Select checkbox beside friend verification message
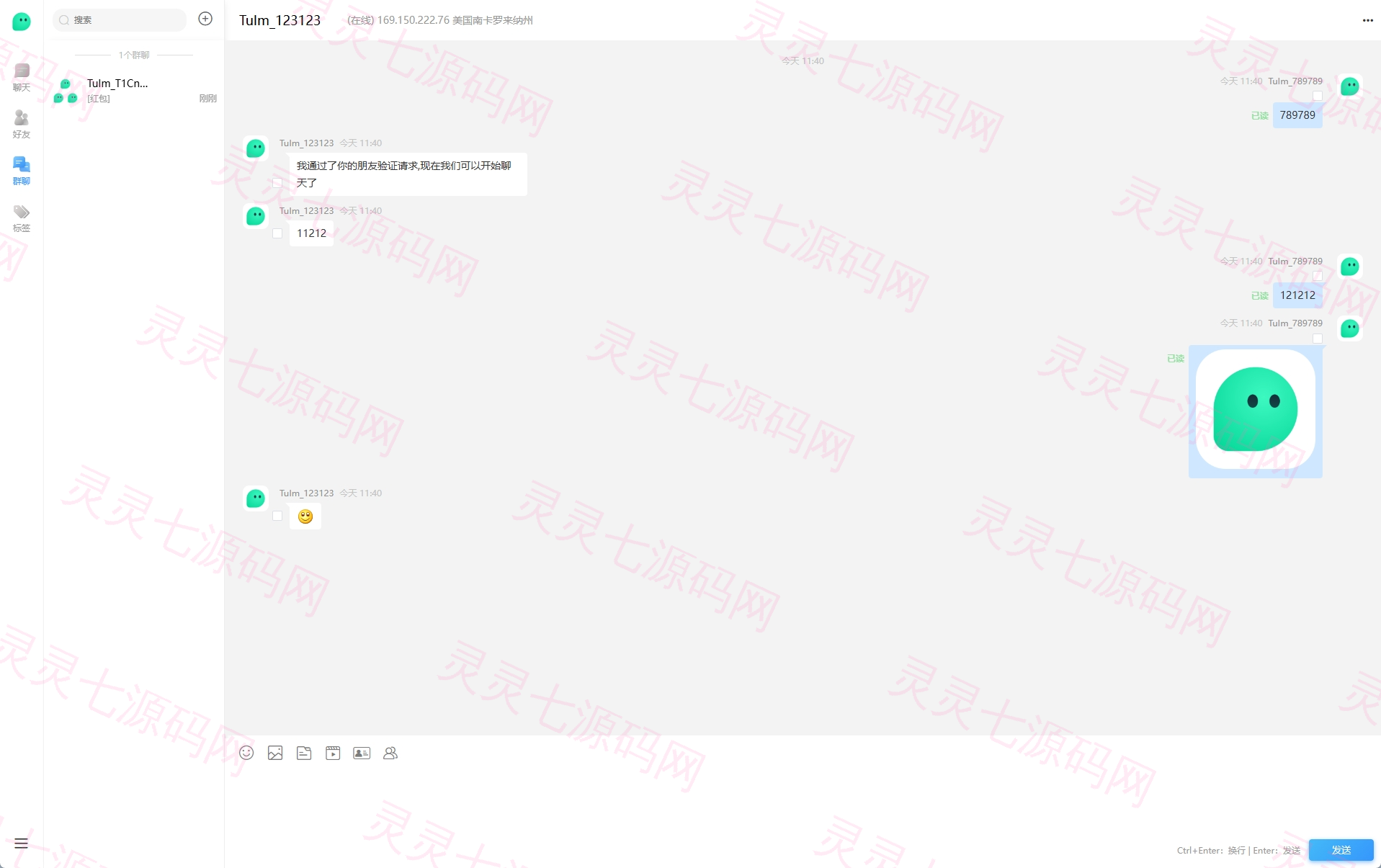Image resolution: width=1381 pixels, height=868 pixels. 277,183
